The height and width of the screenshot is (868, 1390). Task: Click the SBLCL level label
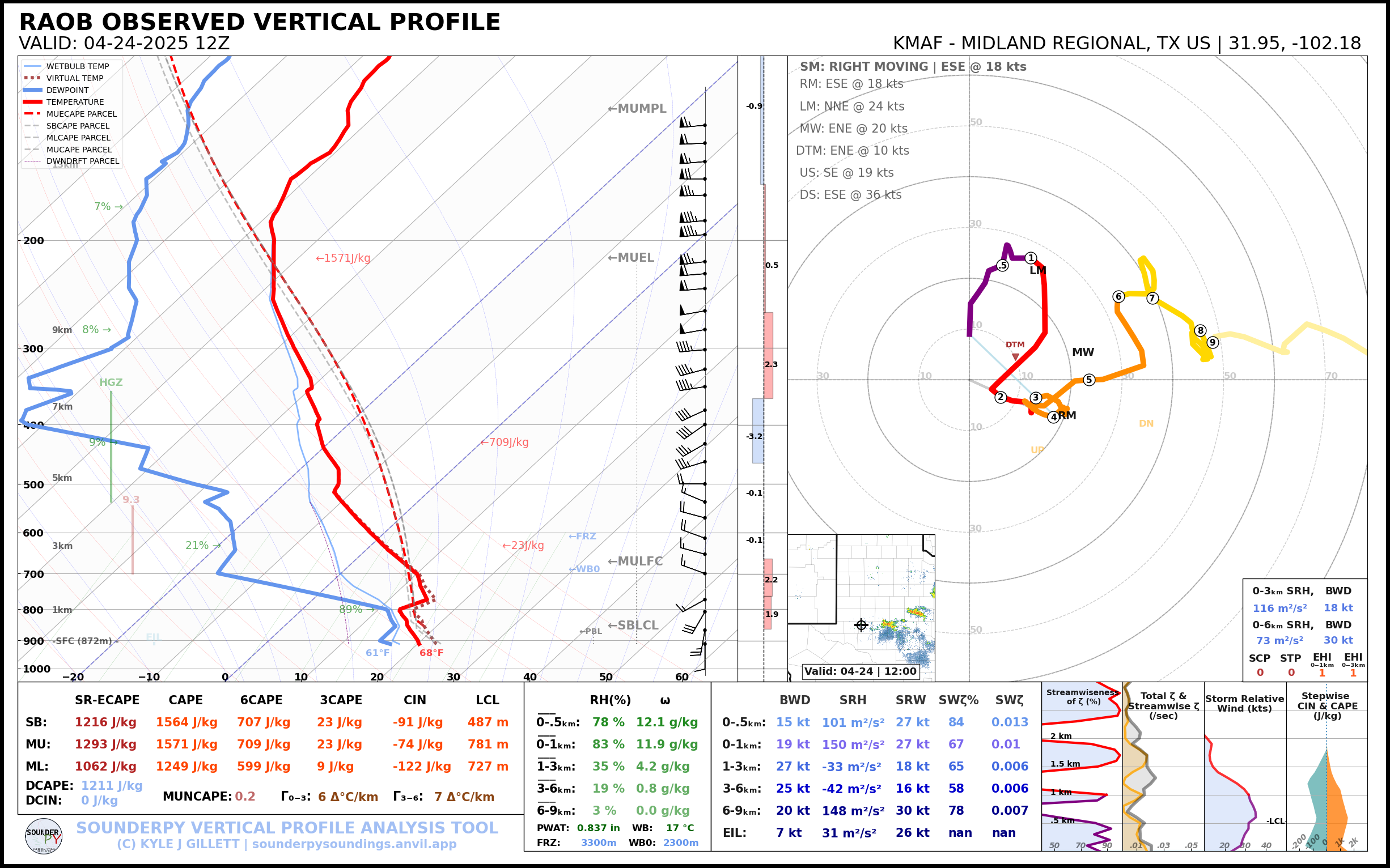[633, 625]
